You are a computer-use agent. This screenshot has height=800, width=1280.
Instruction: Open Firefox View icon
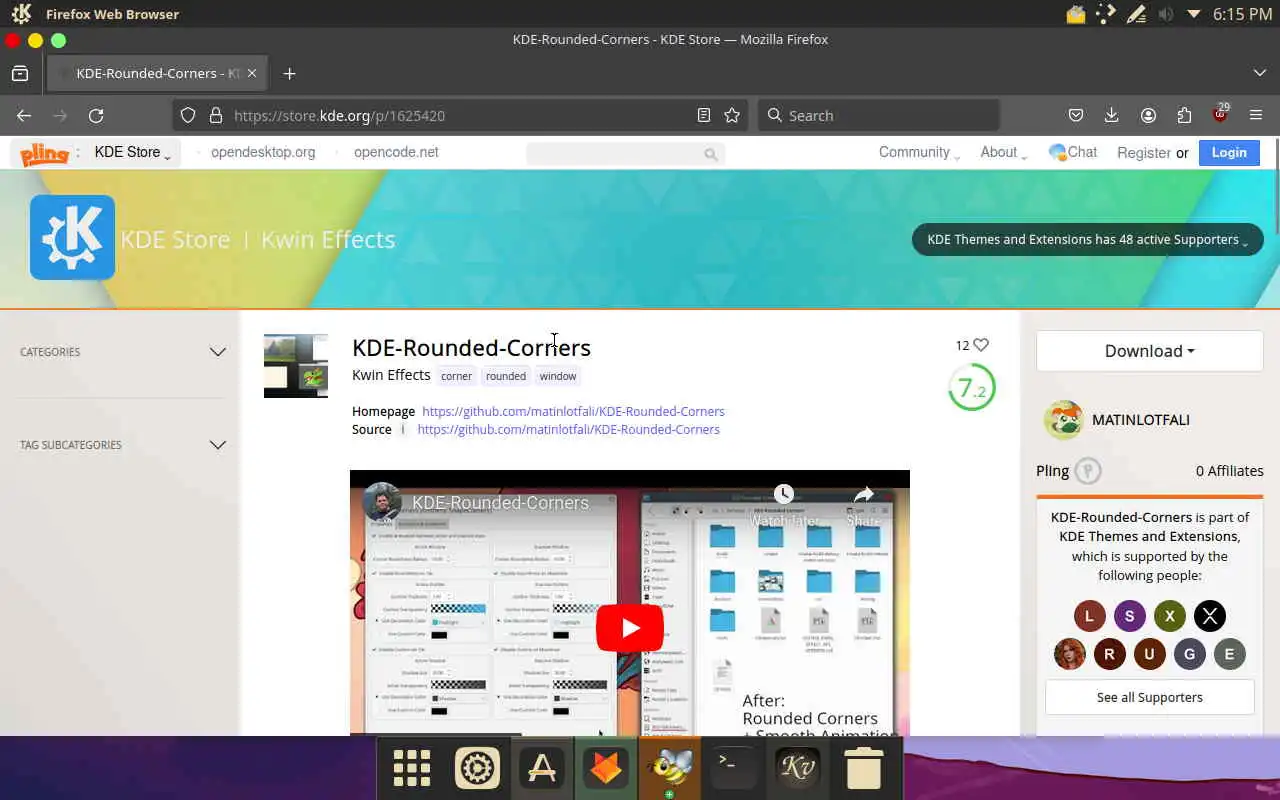point(20,73)
